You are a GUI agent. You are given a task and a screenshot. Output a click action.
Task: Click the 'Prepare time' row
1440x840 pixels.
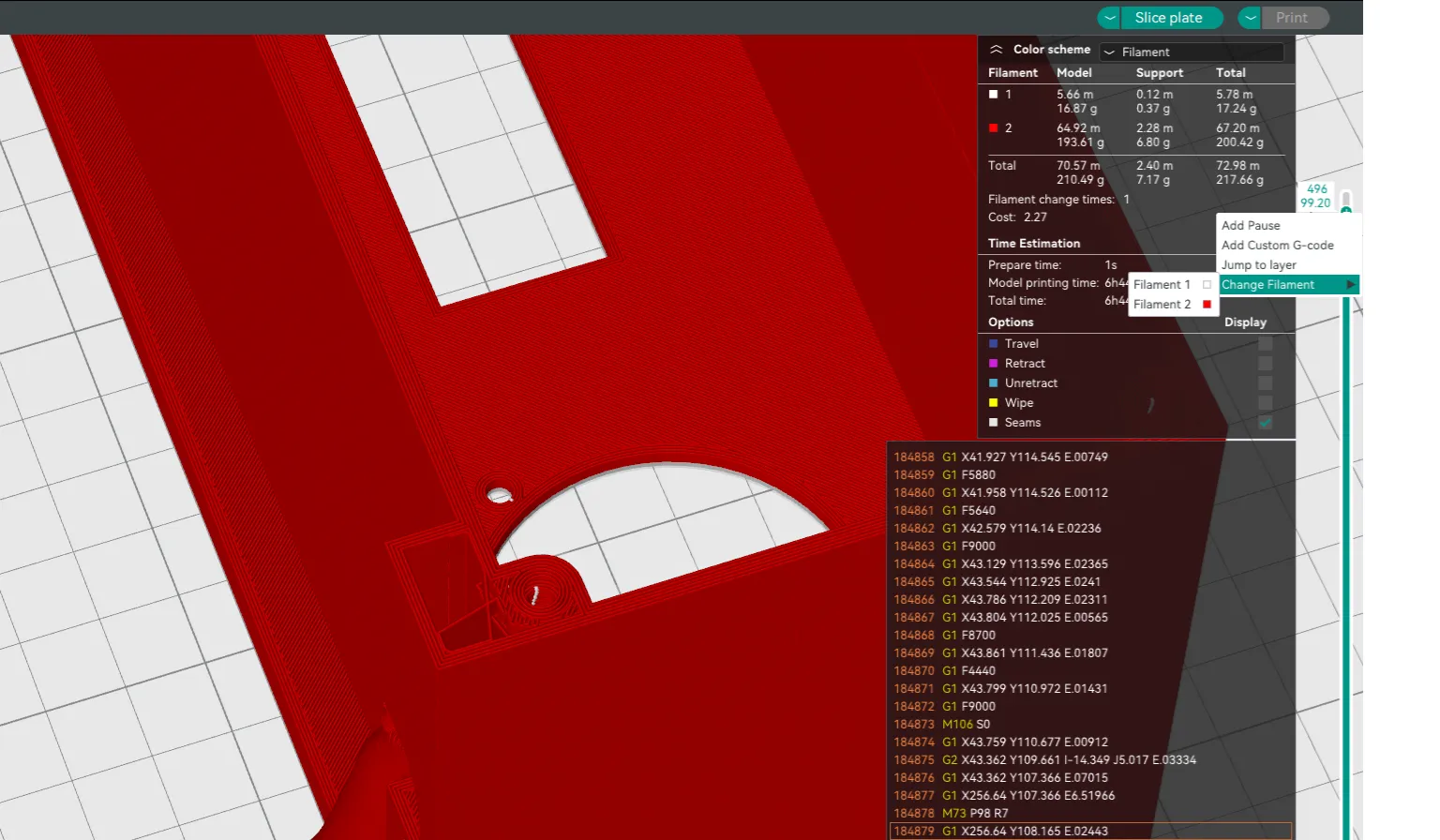click(1053, 265)
